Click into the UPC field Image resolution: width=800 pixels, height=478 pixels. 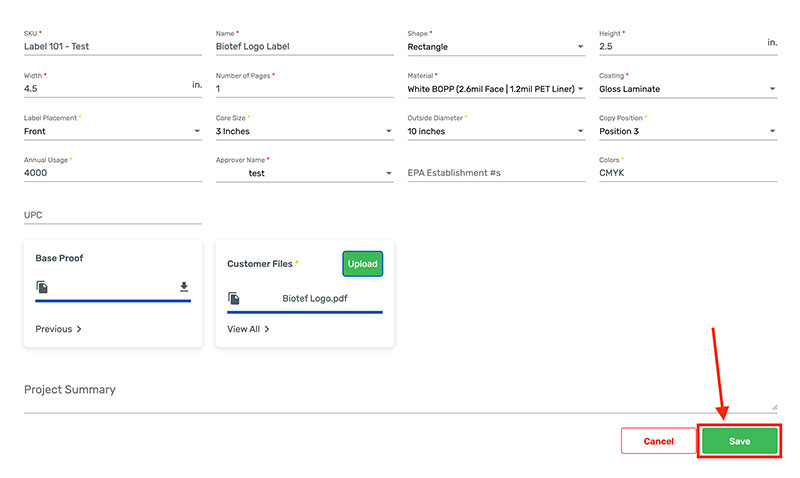point(113,215)
